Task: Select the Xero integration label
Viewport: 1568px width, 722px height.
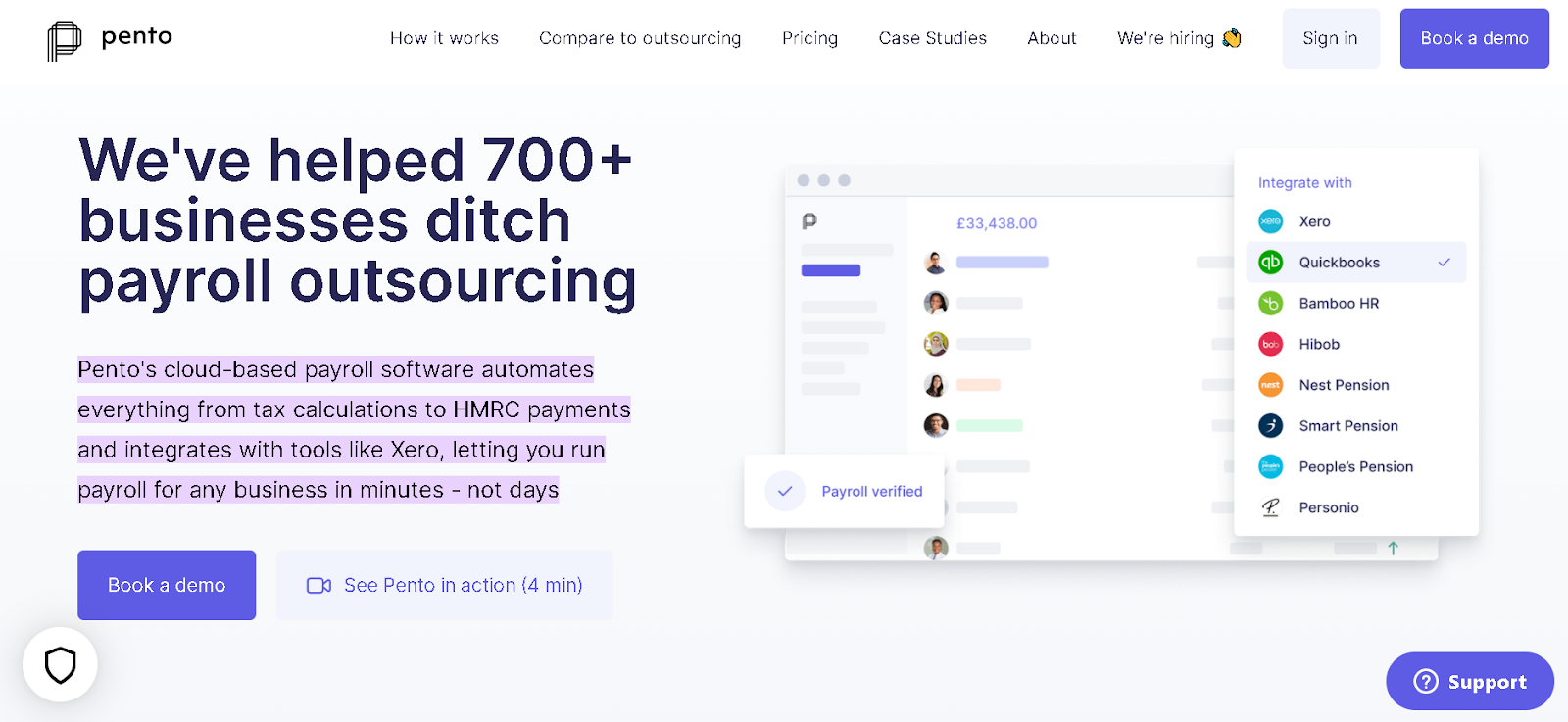Action: click(1314, 221)
